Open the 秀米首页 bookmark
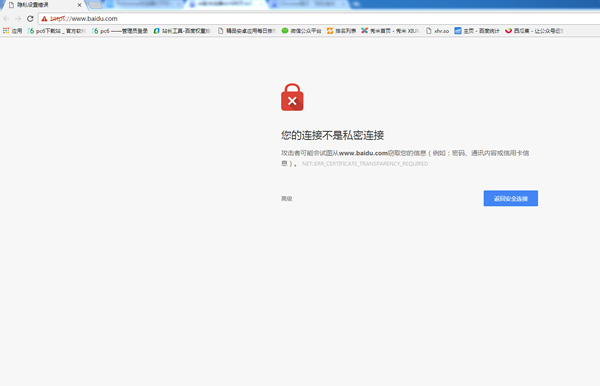 [390, 31]
